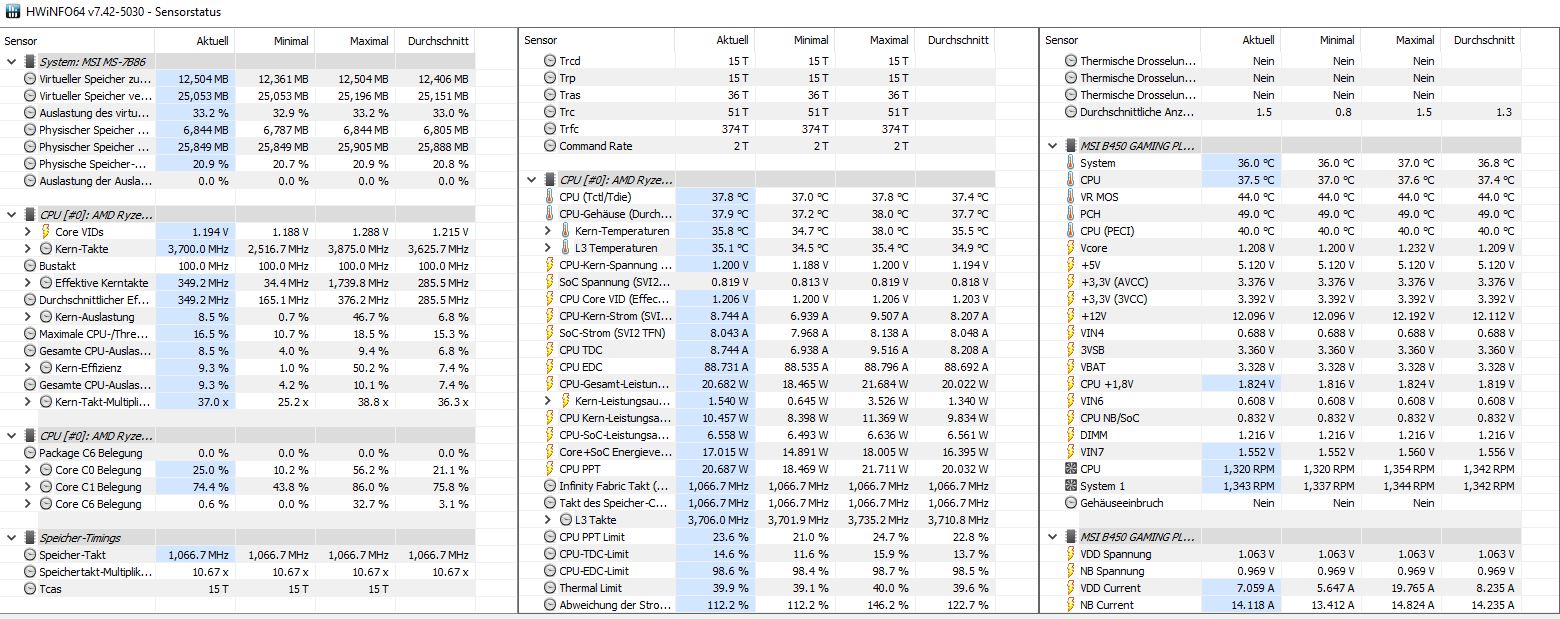Click lightning icon beside VDD Current
Viewport: 1560px width, 619px height.
[1070, 588]
